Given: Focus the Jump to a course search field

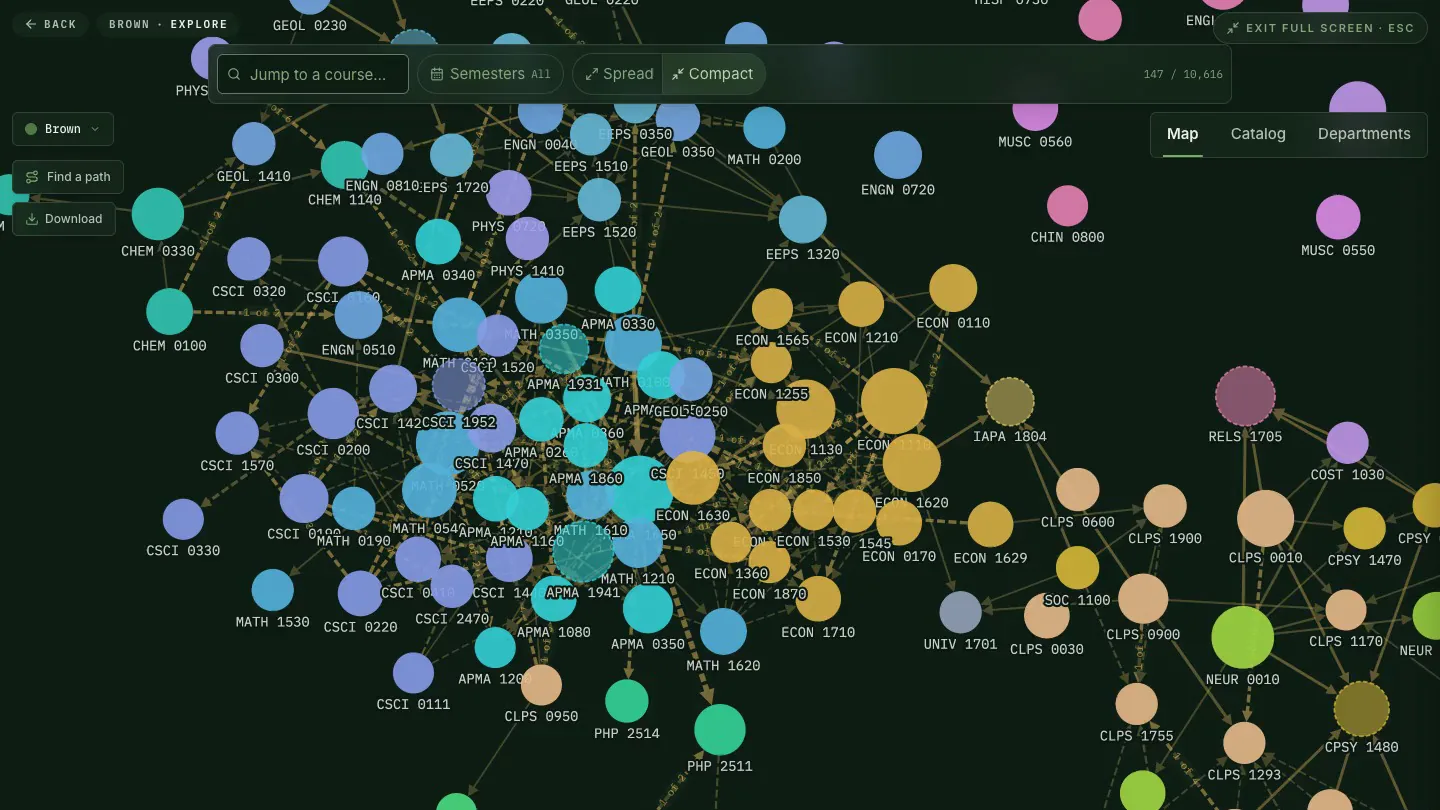Looking at the screenshot, I should point(313,74).
